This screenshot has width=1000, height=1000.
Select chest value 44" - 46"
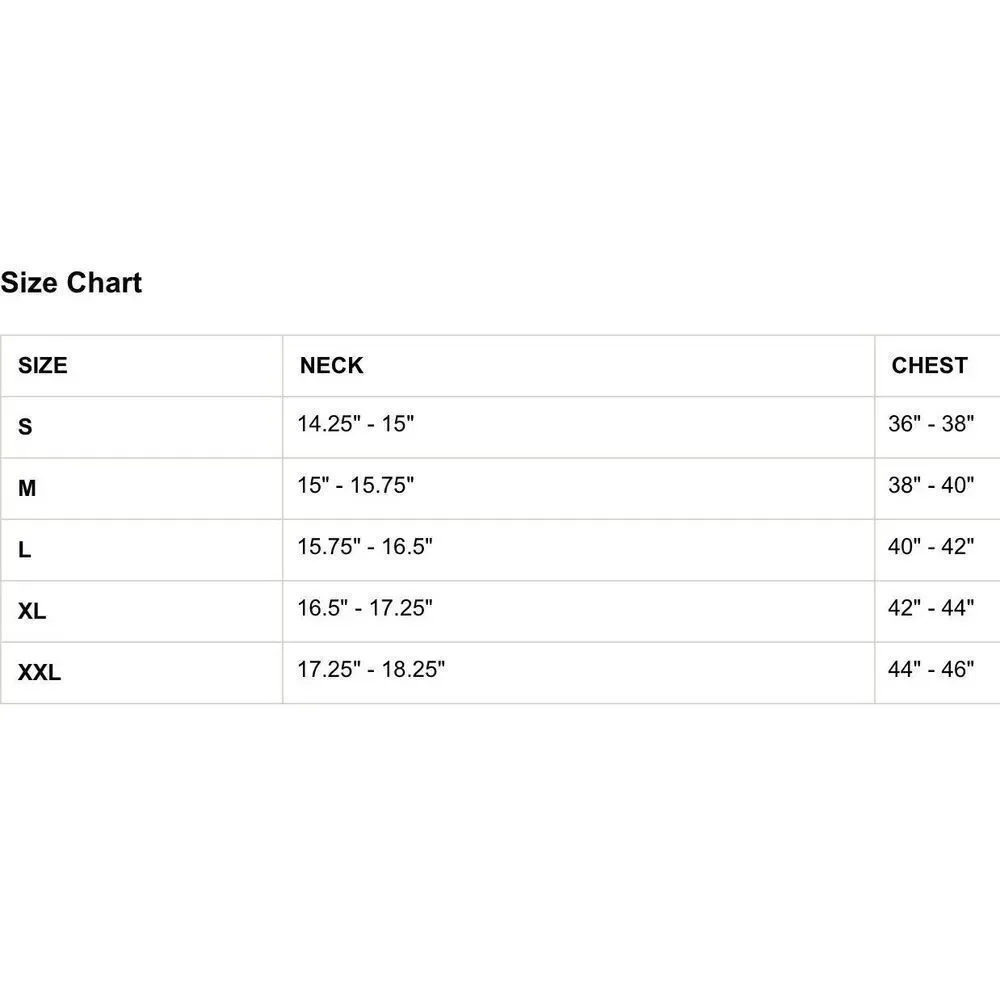point(931,669)
